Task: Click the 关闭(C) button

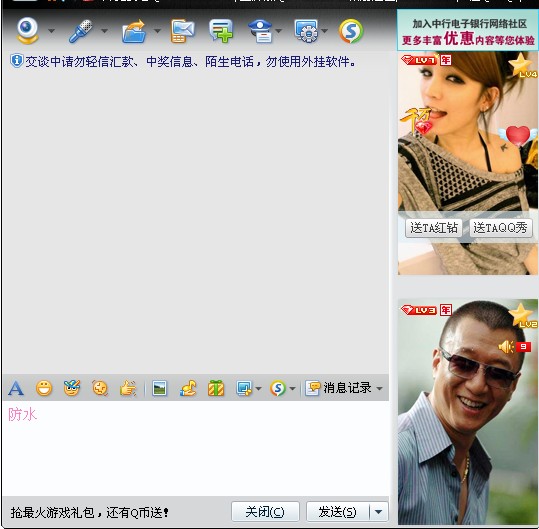Action: (265, 512)
